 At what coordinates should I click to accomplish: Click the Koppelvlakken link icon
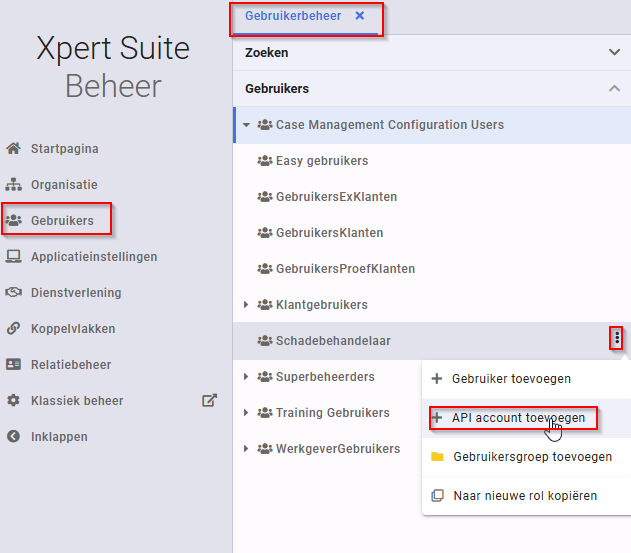coord(13,328)
